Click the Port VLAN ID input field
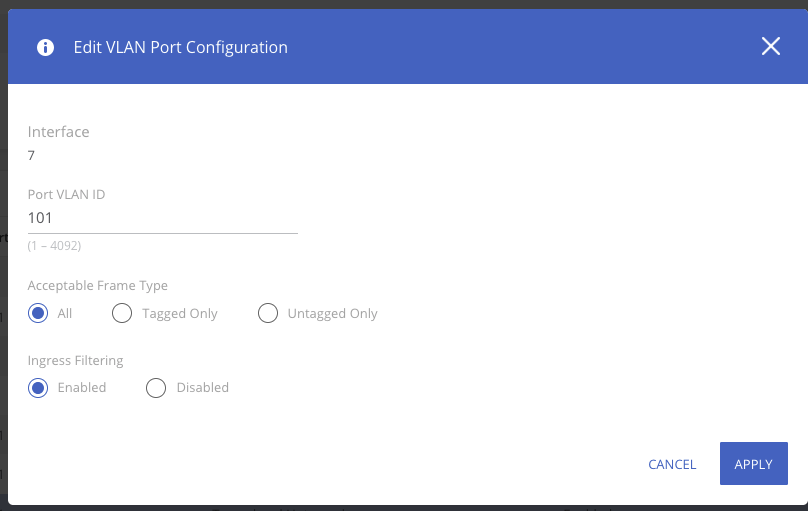Screen dimensions: 808x511 162,218
